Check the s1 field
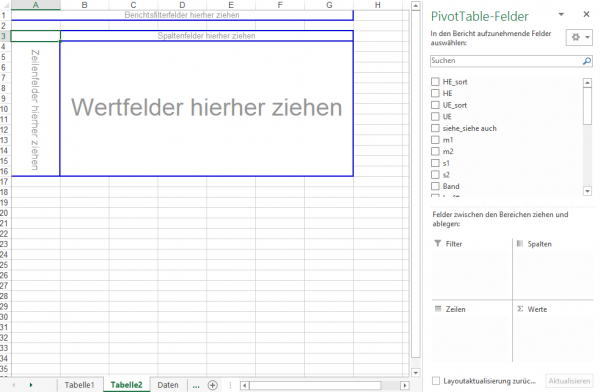 pos(435,163)
